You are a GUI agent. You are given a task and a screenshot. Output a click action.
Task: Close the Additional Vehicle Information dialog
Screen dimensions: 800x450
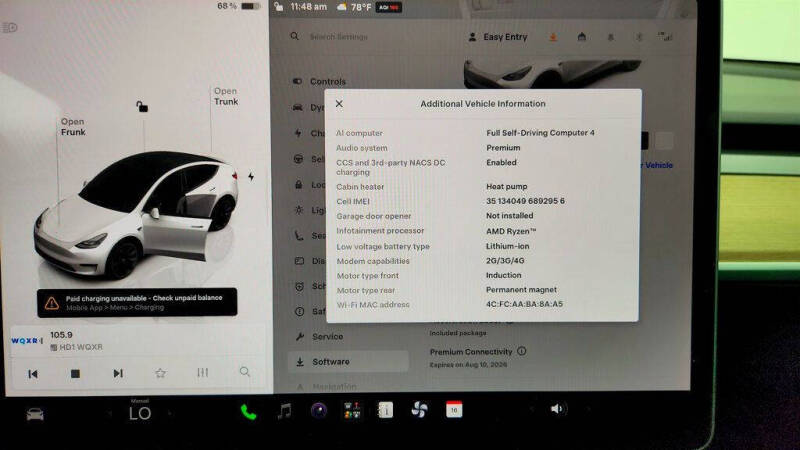[x=339, y=104]
